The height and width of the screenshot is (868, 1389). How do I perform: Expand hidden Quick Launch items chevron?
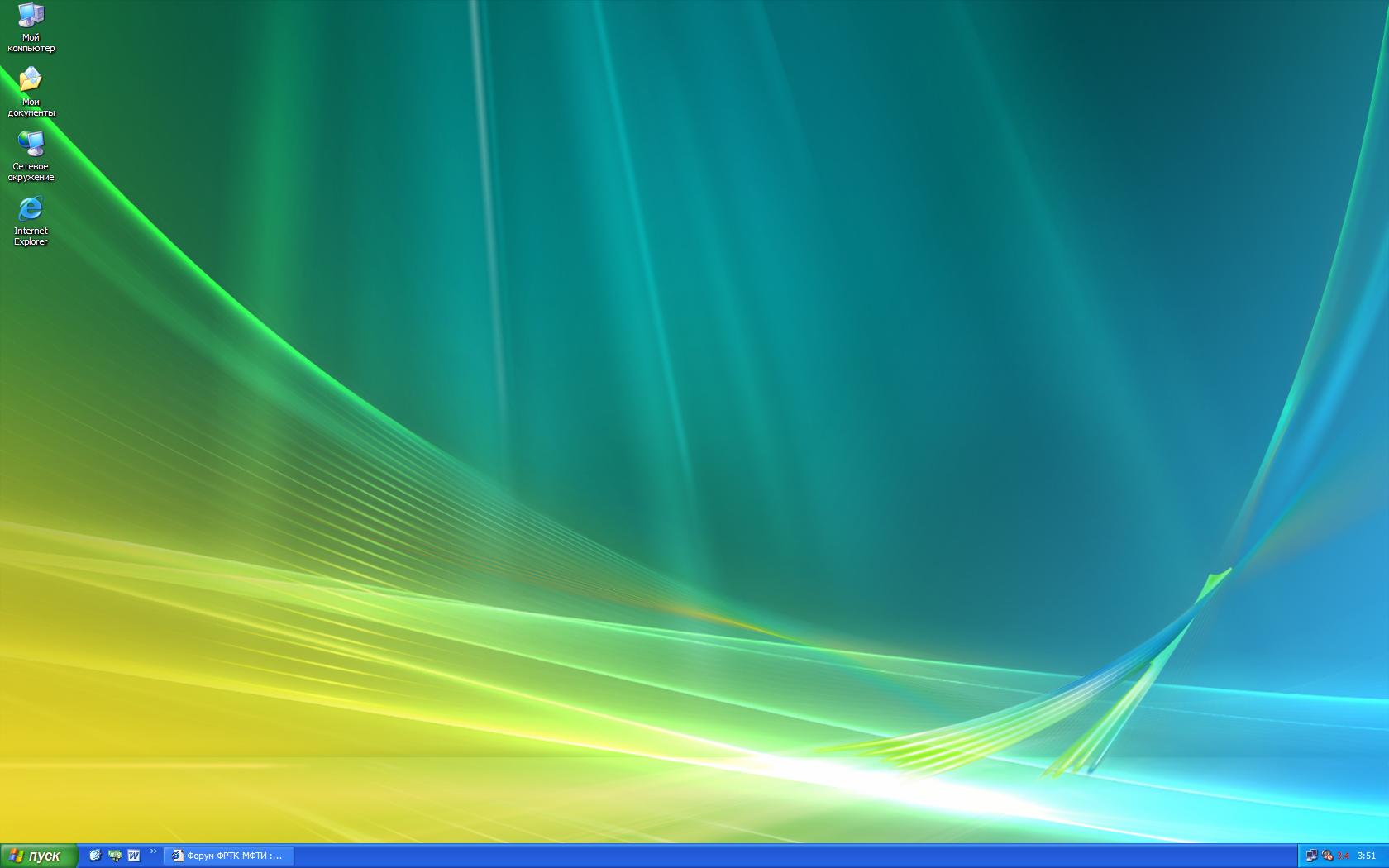pyautogui.click(x=153, y=851)
